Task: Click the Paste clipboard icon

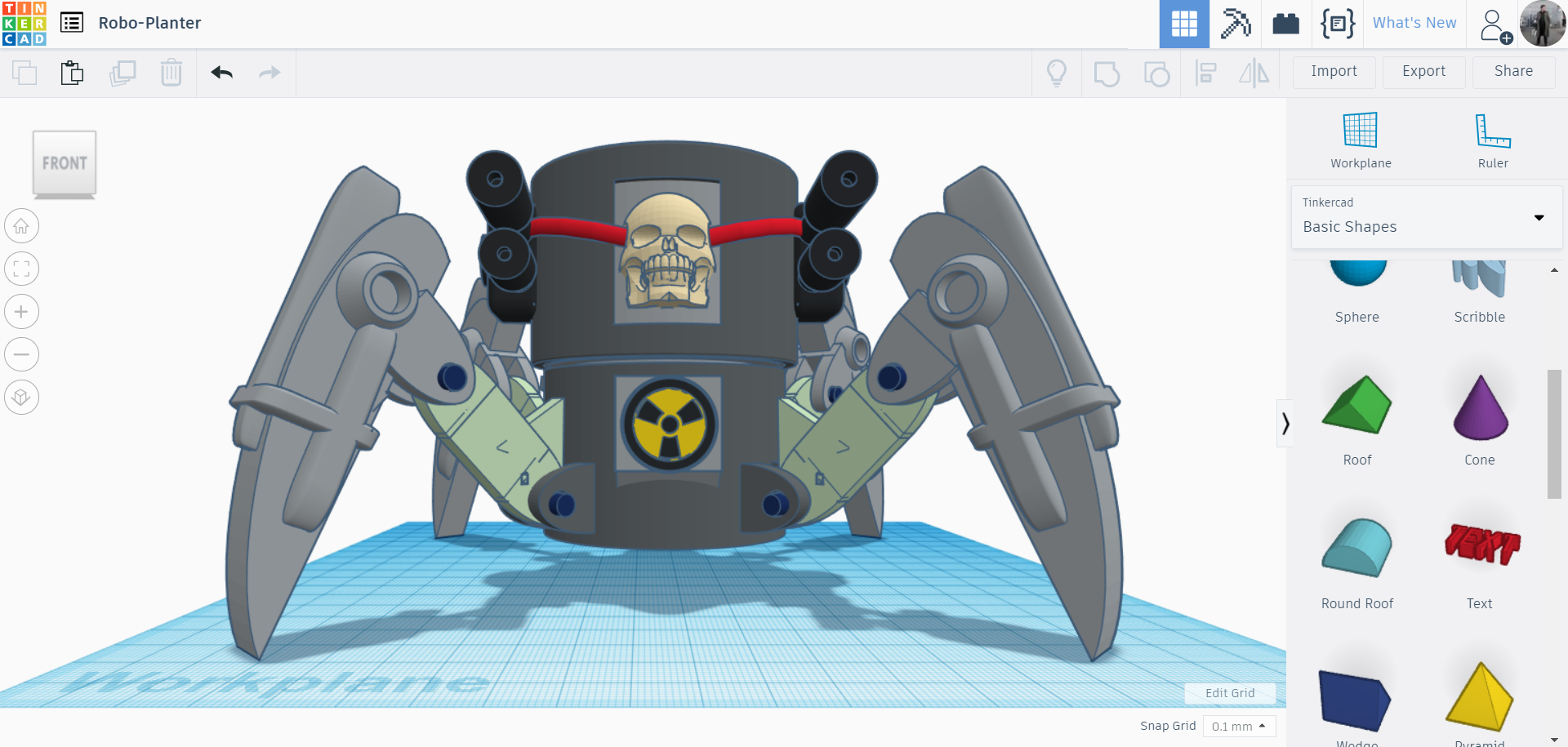Action: pos(72,73)
